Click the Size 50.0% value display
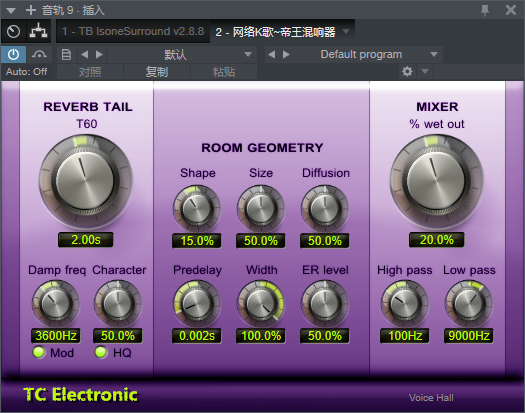The height and width of the screenshot is (413, 525). click(261, 241)
